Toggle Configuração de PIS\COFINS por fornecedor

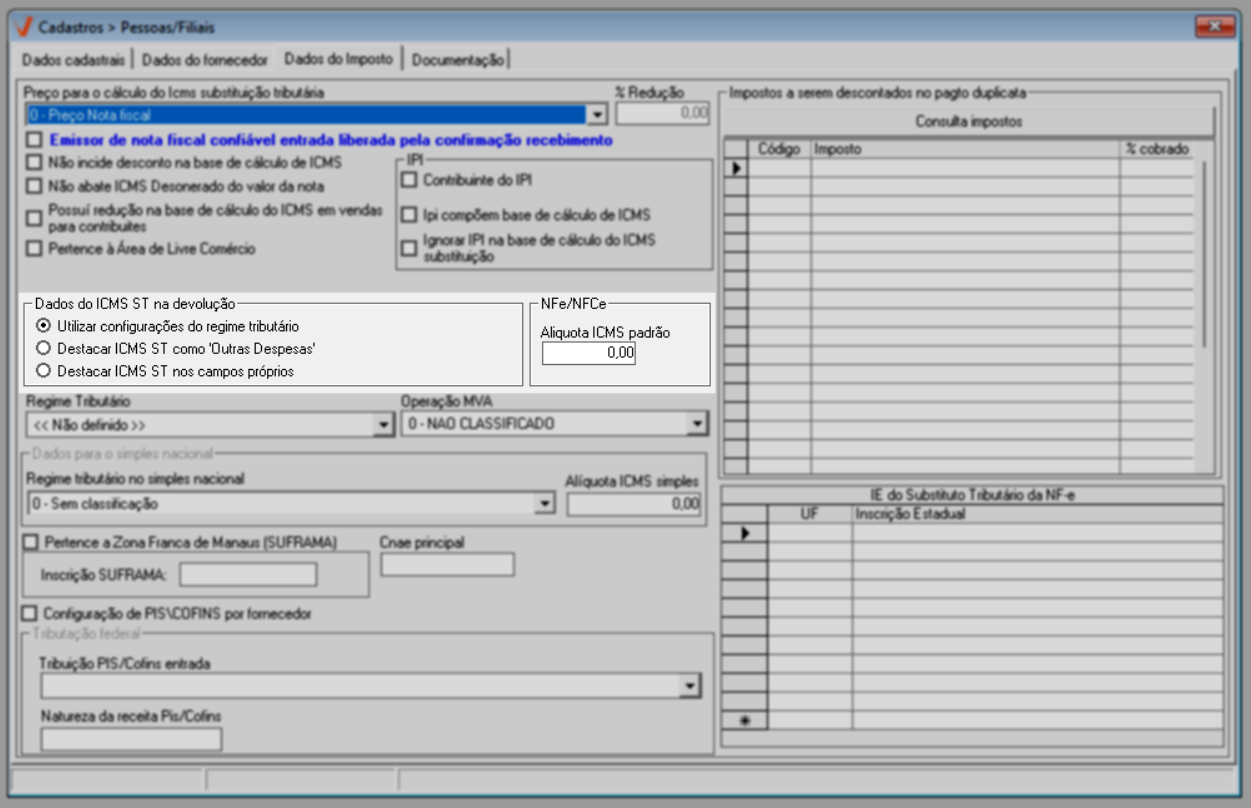tap(33, 613)
